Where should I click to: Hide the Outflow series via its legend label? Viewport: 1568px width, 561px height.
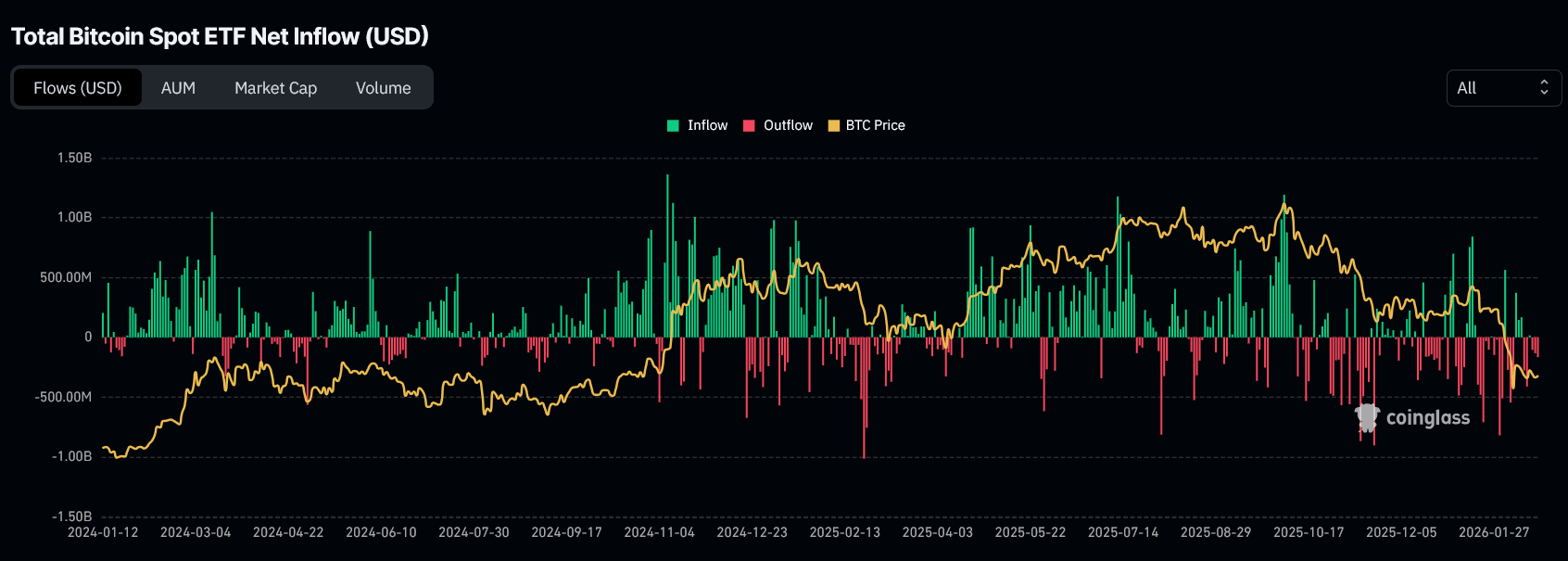[788, 125]
